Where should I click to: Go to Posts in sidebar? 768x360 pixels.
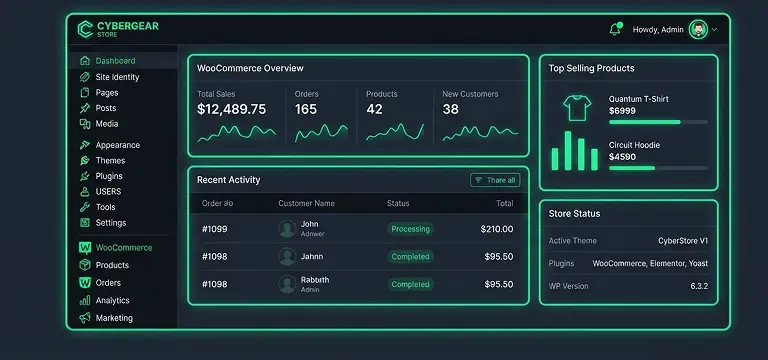coord(106,108)
